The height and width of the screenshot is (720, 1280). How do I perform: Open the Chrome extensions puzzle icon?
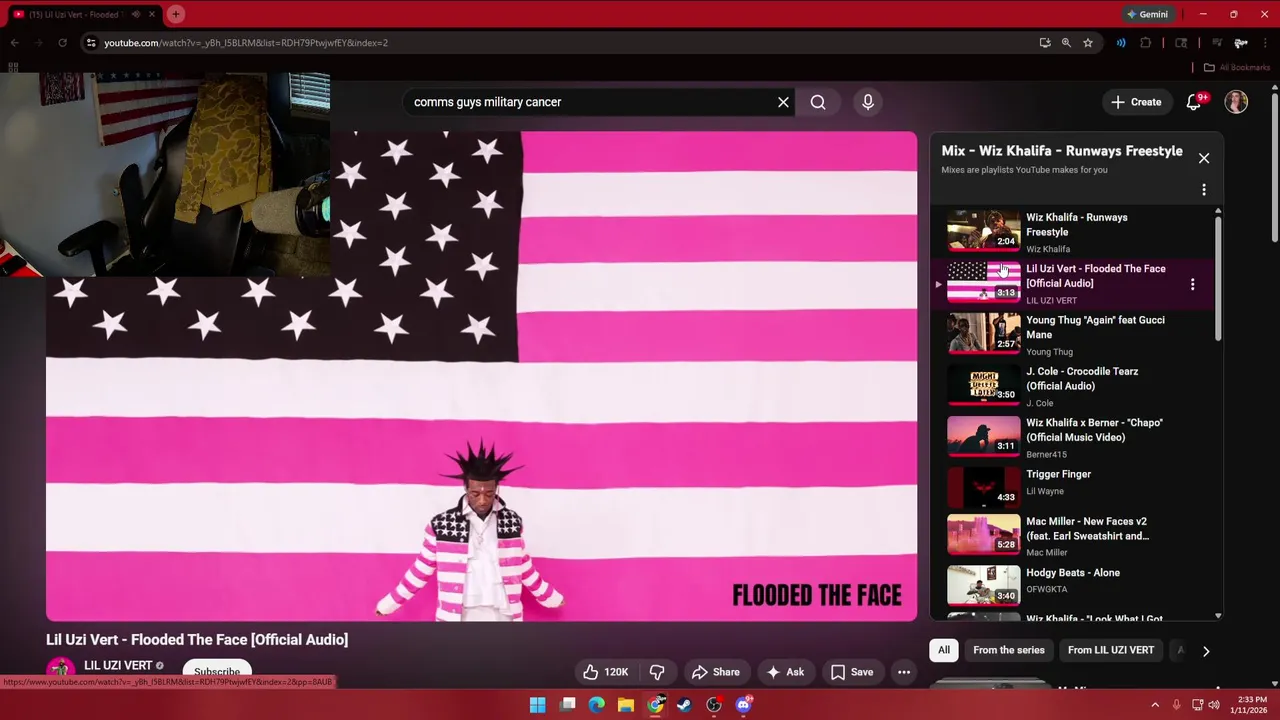[x=1146, y=43]
